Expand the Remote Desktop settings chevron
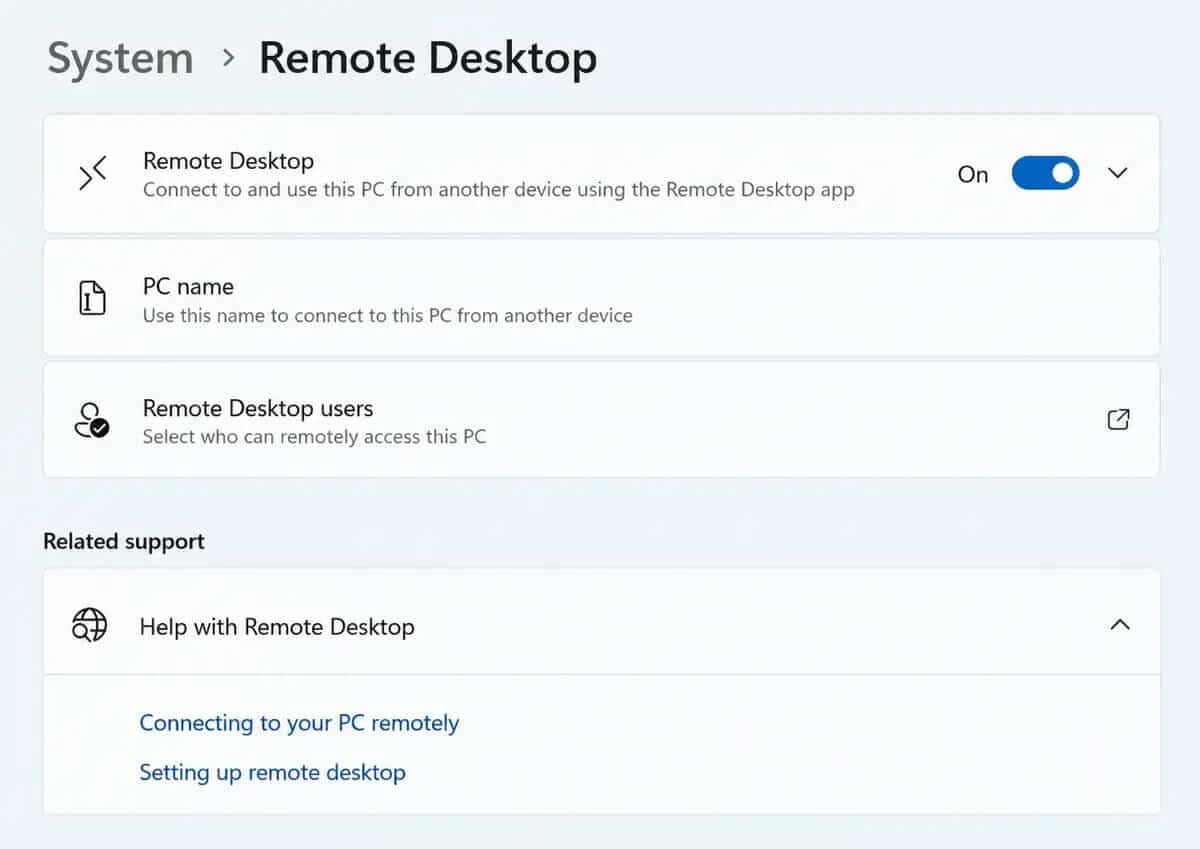 click(1118, 173)
